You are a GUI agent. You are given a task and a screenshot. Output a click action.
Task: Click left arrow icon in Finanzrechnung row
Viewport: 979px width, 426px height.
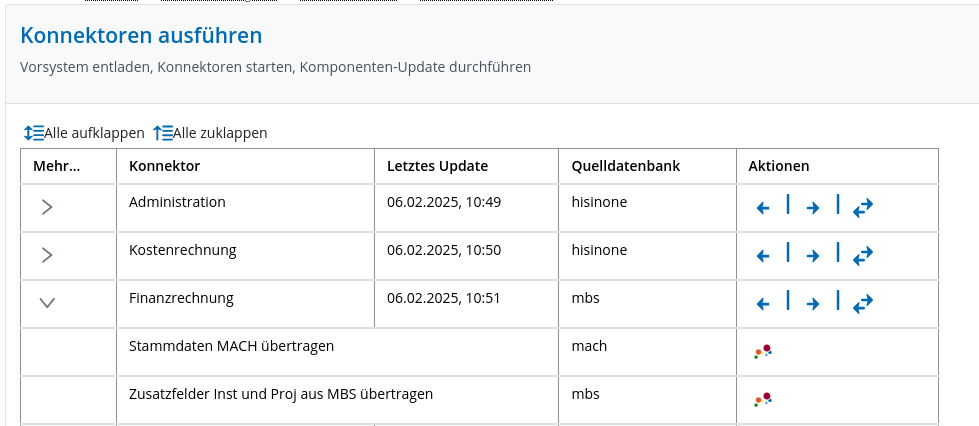pos(762,304)
